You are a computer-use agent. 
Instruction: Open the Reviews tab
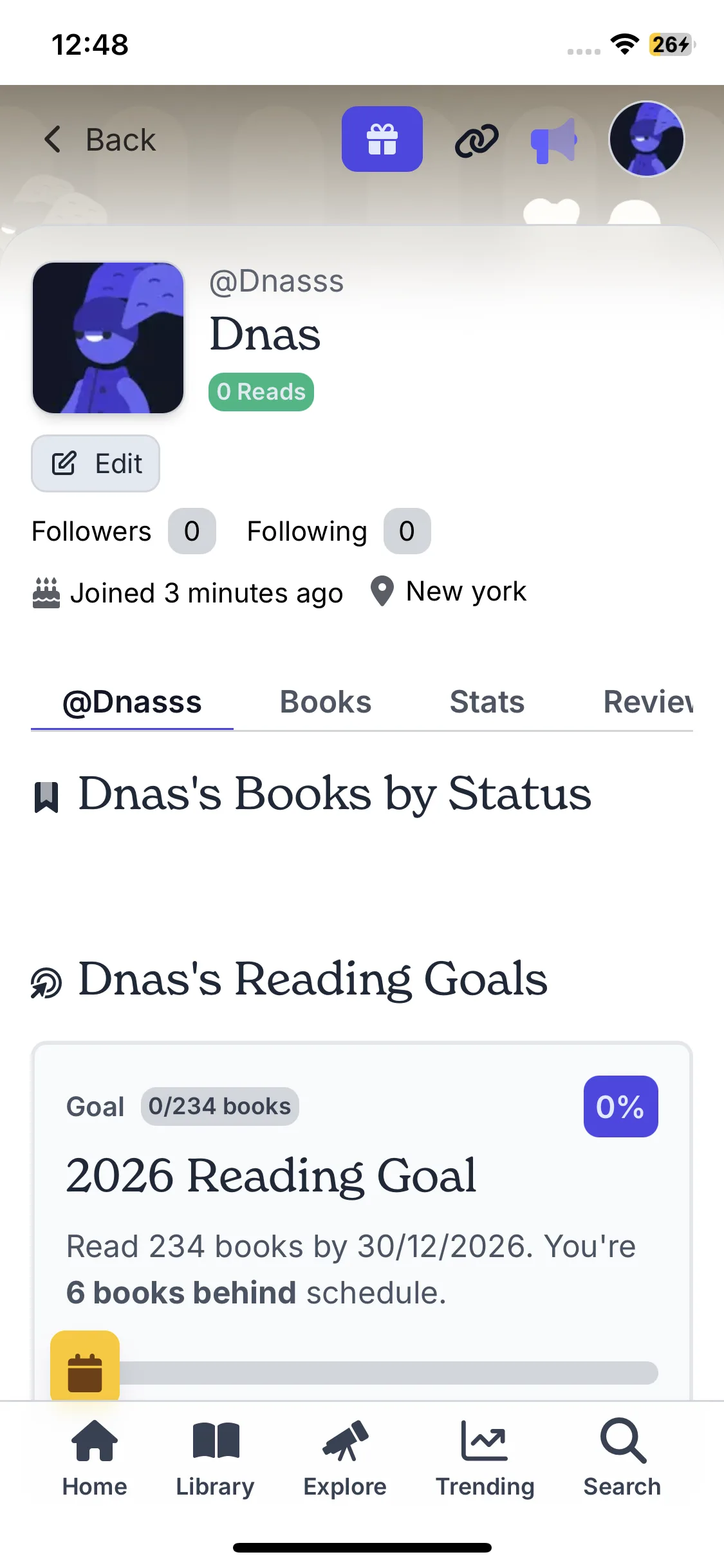pyautogui.click(x=647, y=702)
